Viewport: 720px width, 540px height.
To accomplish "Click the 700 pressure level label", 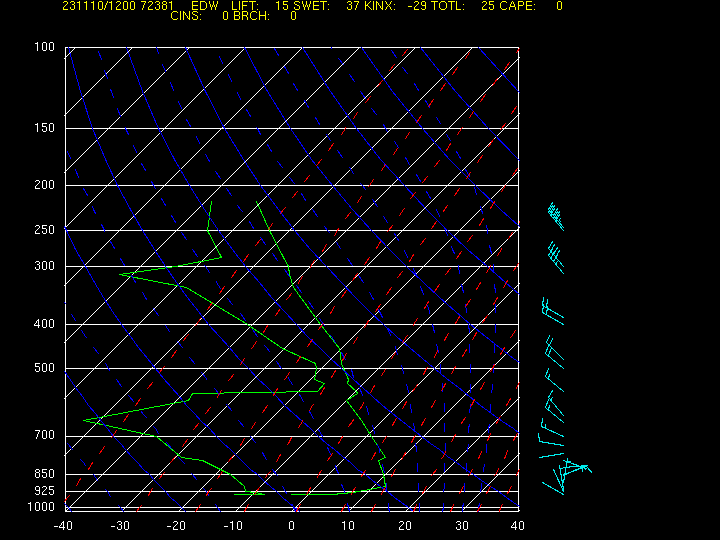I will tap(45, 435).
